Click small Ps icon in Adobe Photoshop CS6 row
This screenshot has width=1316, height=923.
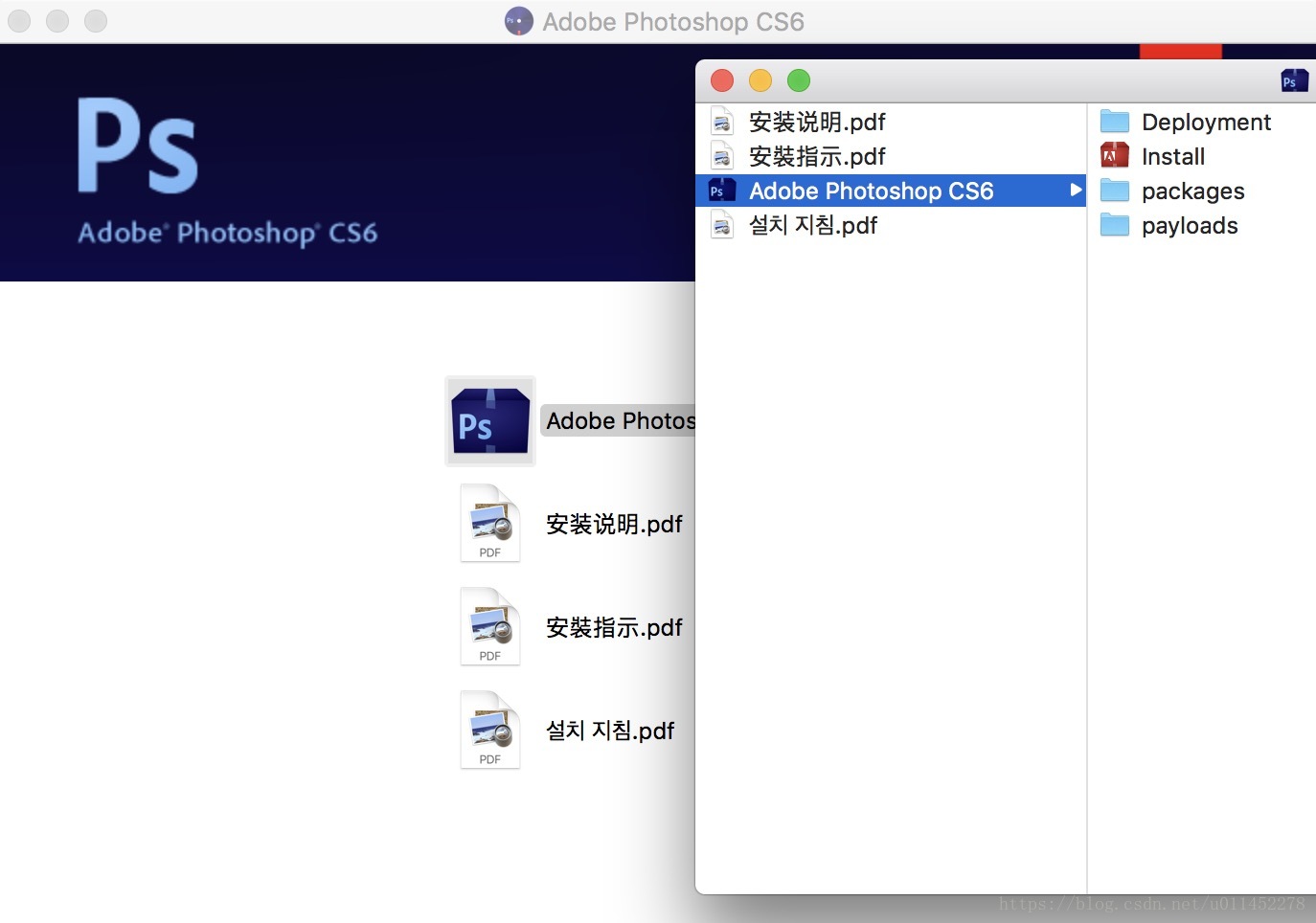pyautogui.click(x=721, y=191)
